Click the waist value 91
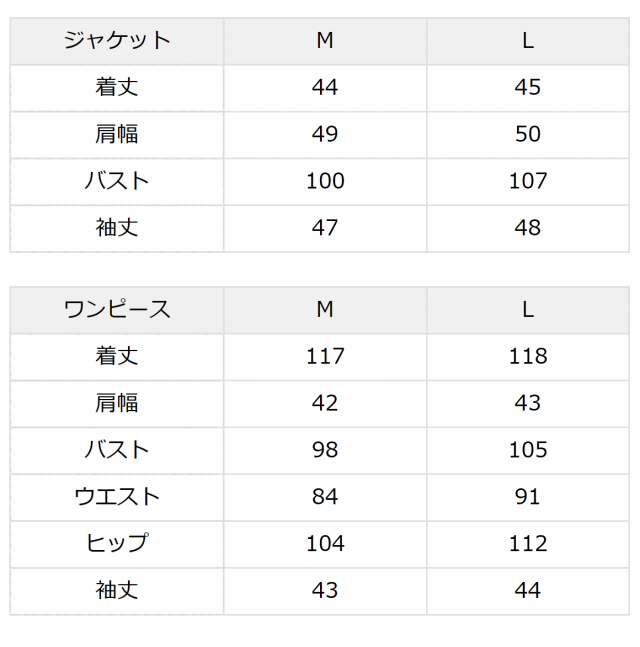The image size is (640, 647). [528, 497]
